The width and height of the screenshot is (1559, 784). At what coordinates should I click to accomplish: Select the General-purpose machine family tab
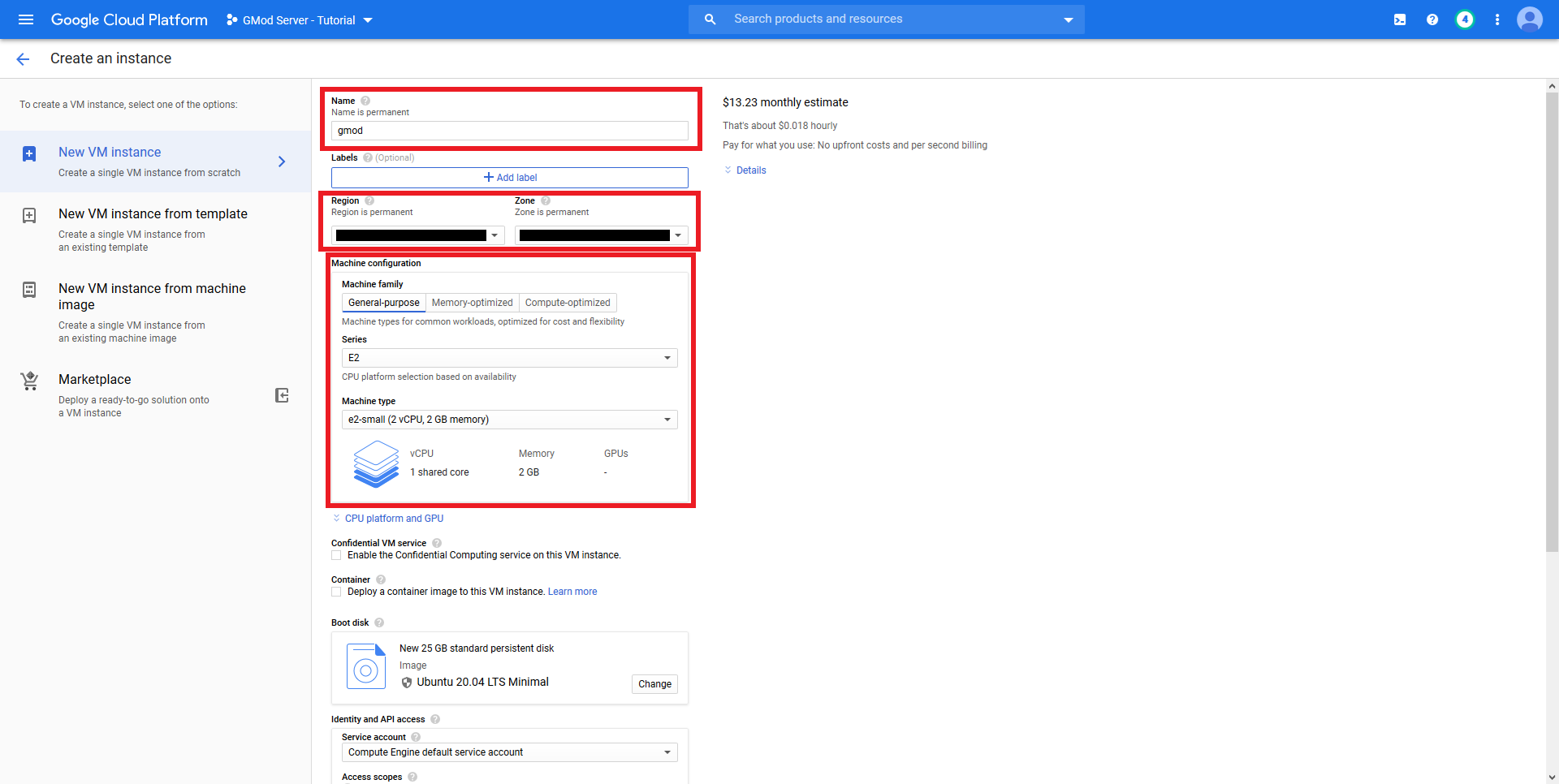(384, 303)
